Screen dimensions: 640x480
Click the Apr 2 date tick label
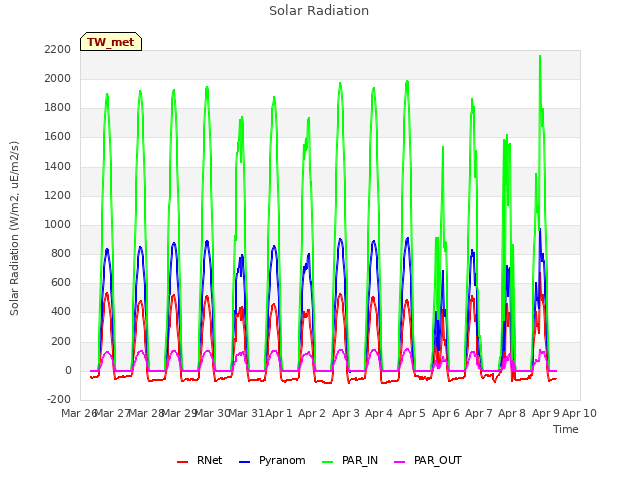coord(312,413)
